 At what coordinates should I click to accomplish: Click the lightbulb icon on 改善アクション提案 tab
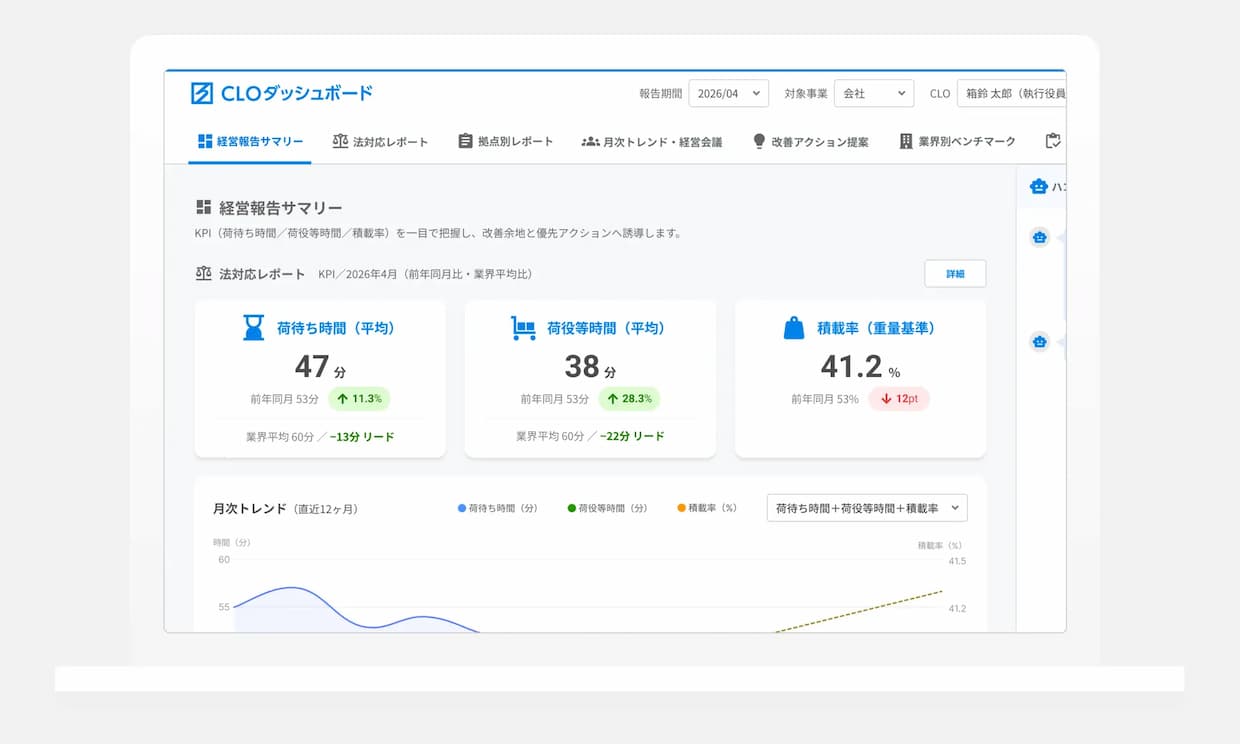click(x=759, y=141)
